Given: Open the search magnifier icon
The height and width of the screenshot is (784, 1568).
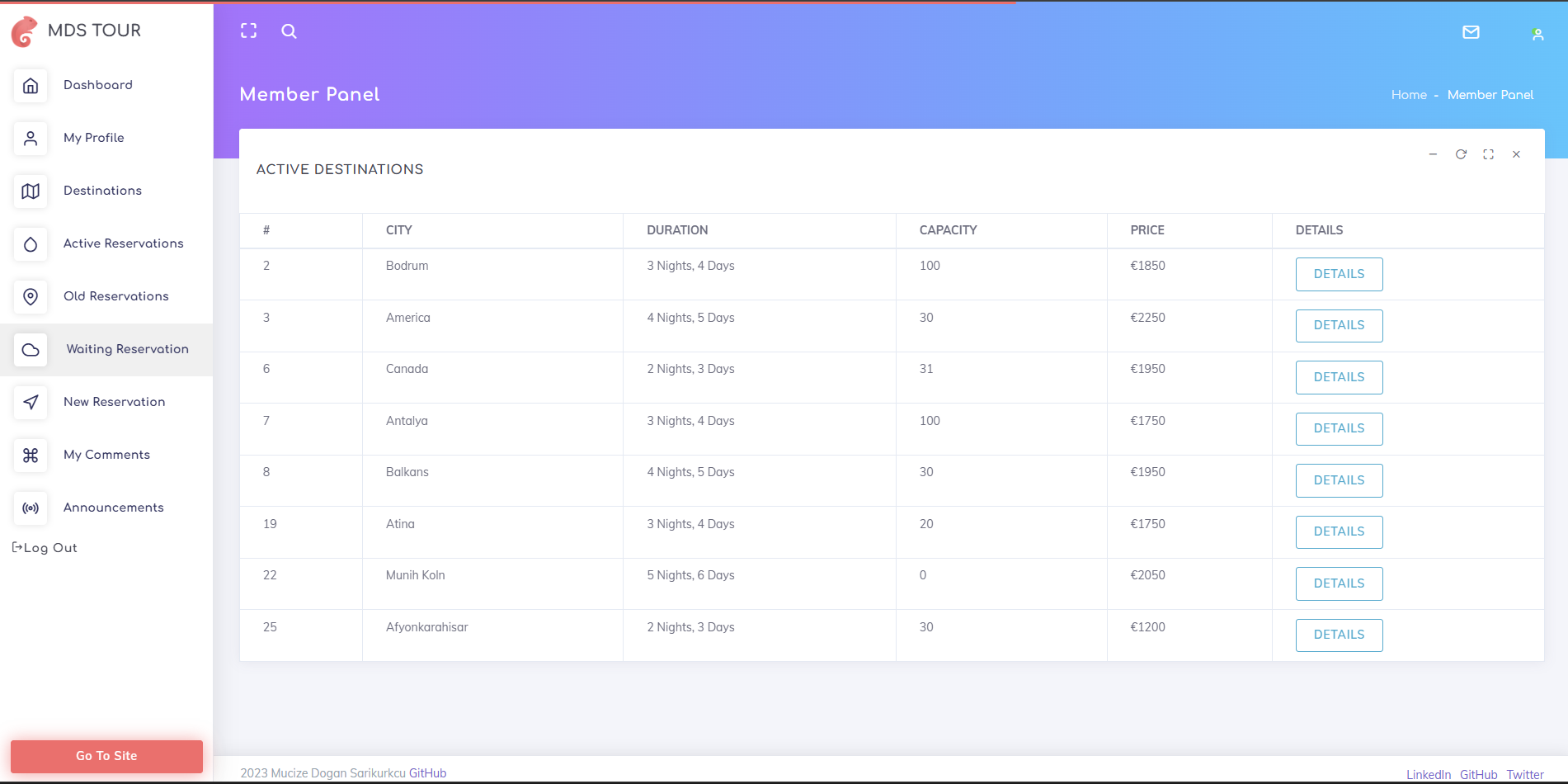Looking at the screenshot, I should click(289, 31).
